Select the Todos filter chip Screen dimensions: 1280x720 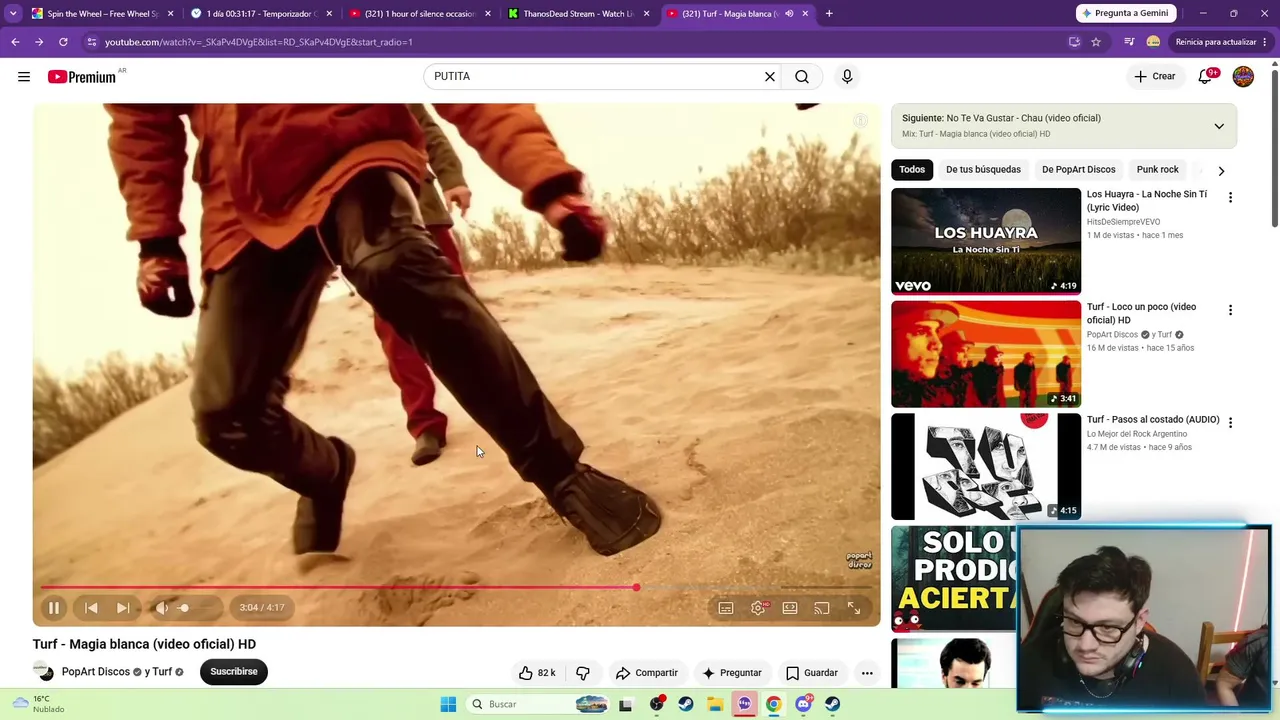(912, 170)
